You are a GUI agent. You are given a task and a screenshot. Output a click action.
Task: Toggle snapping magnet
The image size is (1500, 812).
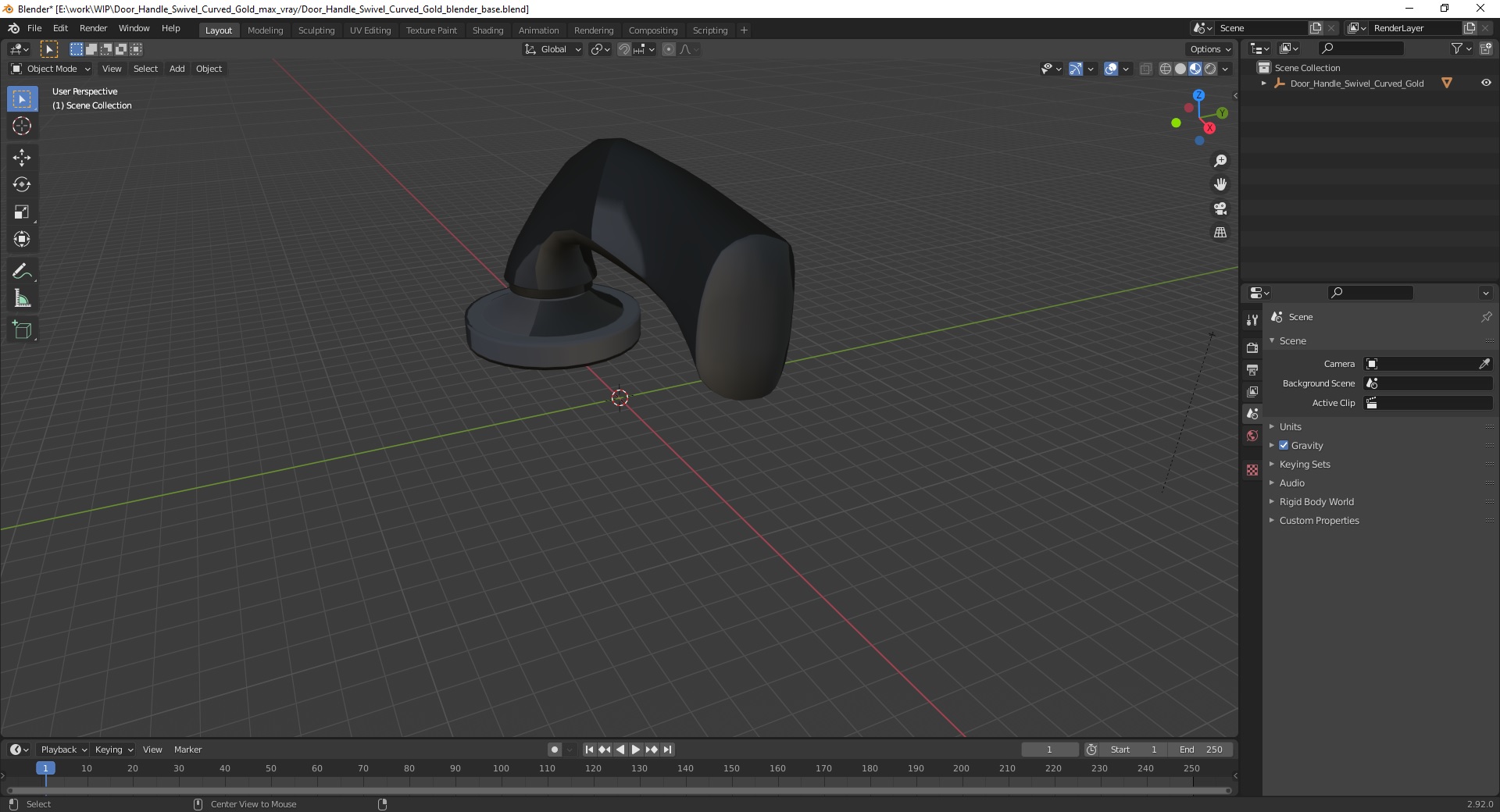pyautogui.click(x=623, y=49)
